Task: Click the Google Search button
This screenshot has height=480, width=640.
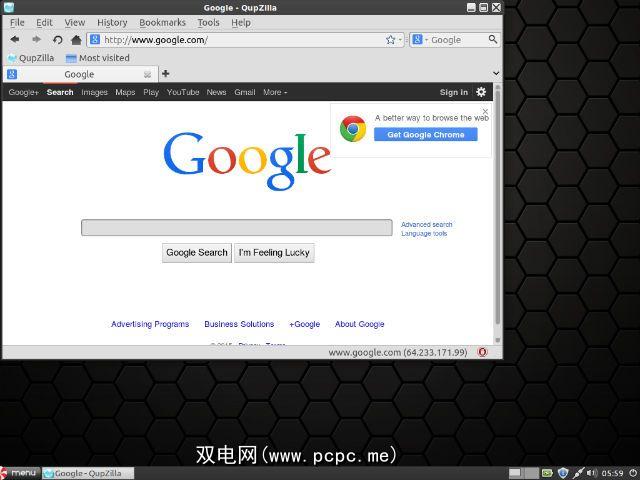Action: pyautogui.click(x=197, y=253)
